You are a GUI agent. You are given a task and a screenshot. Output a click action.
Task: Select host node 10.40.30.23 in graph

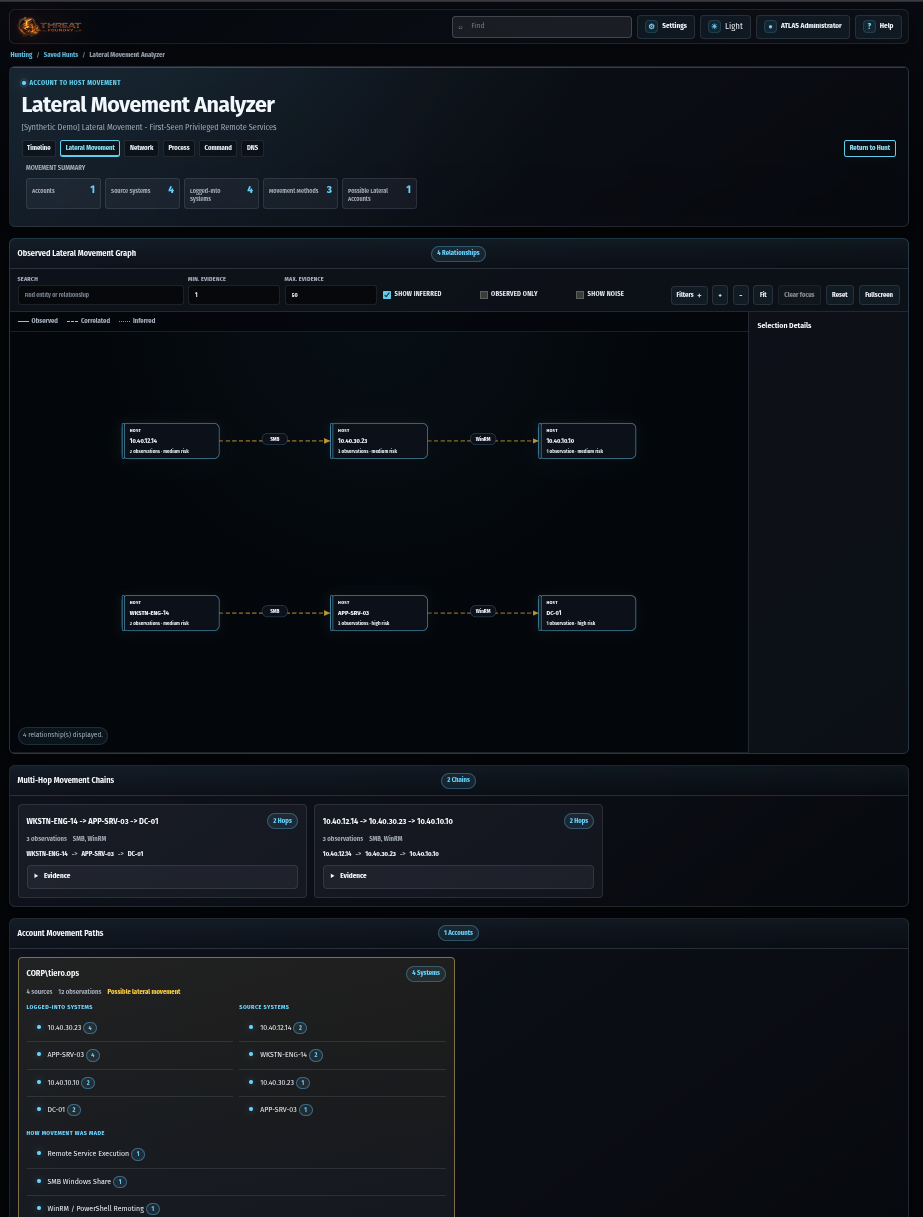pyautogui.click(x=378, y=441)
